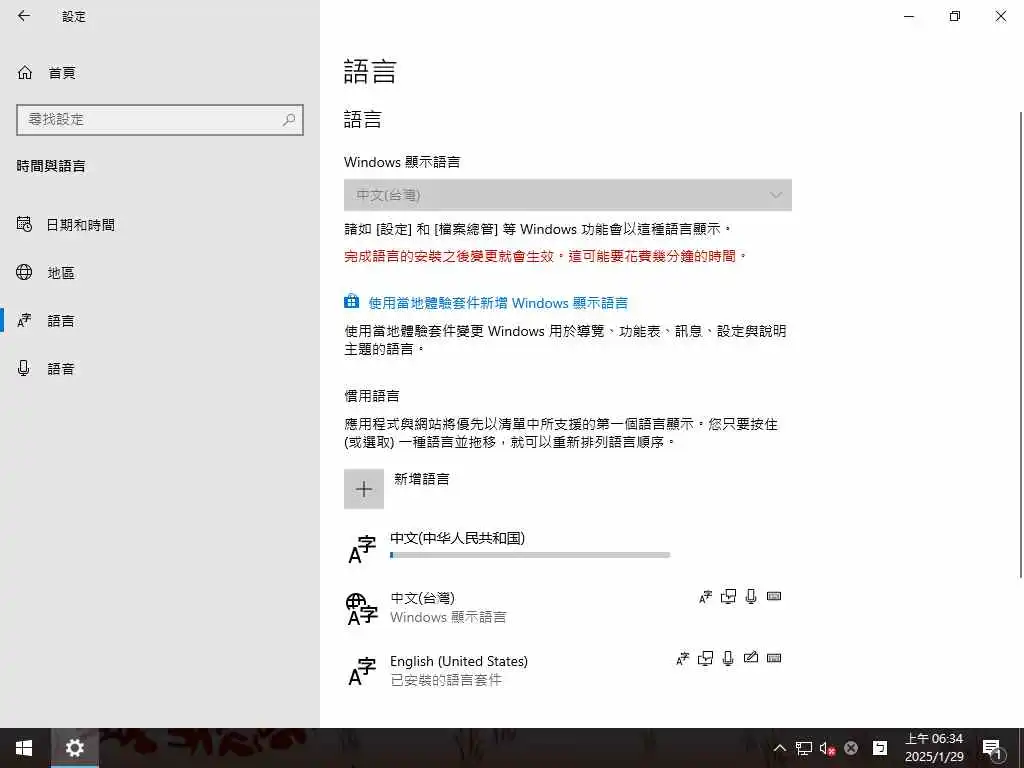Click the 慣用語言 heading
The height and width of the screenshot is (768, 1024).
point(372,396)
